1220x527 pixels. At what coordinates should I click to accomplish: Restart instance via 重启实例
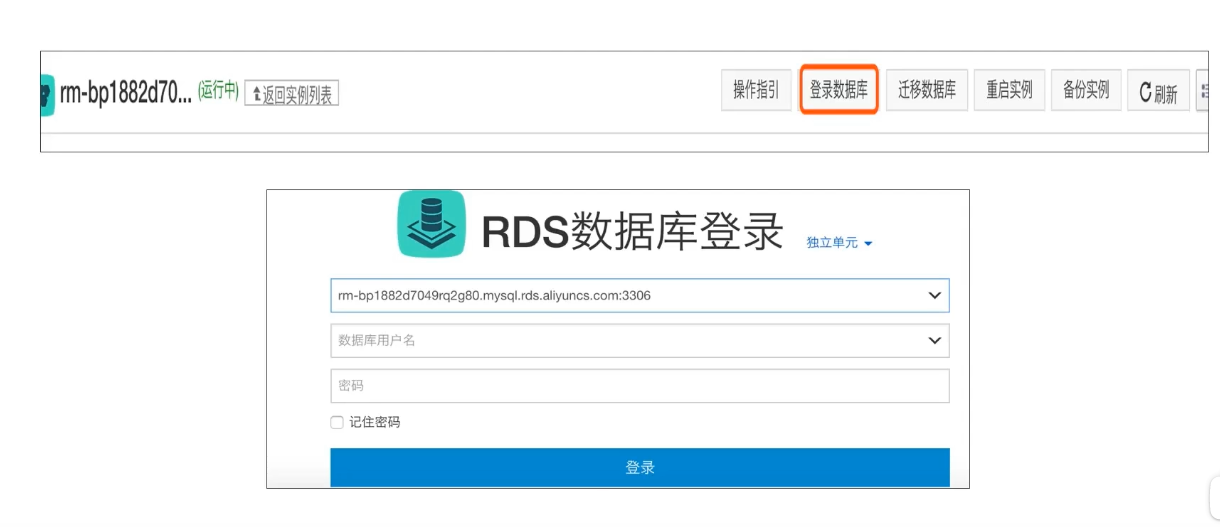point(1009,90)
